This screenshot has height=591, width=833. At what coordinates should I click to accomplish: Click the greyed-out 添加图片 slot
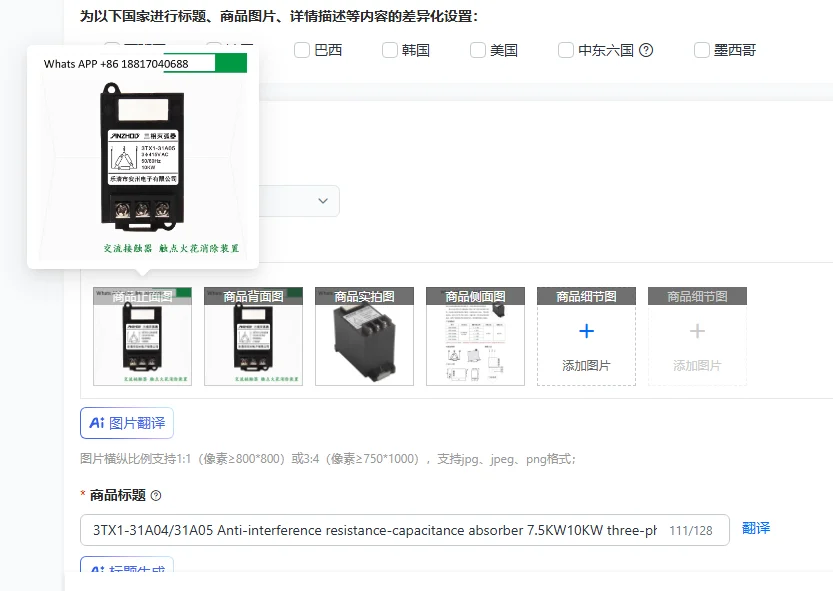click(x=698, y=336)
